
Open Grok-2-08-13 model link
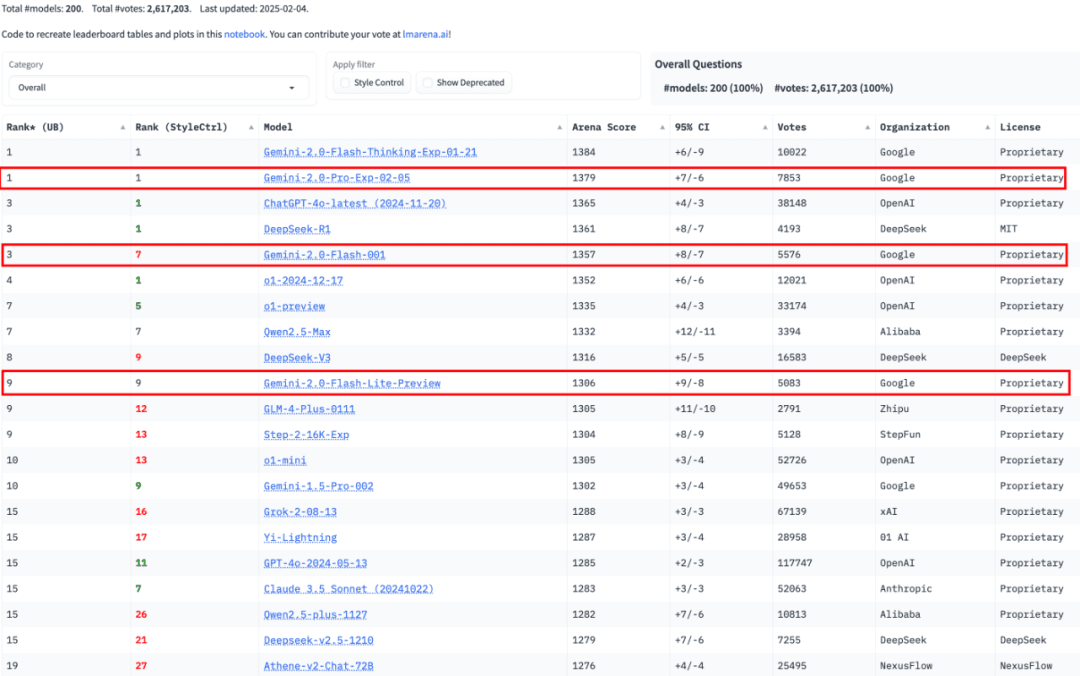(x=300, y=512)
